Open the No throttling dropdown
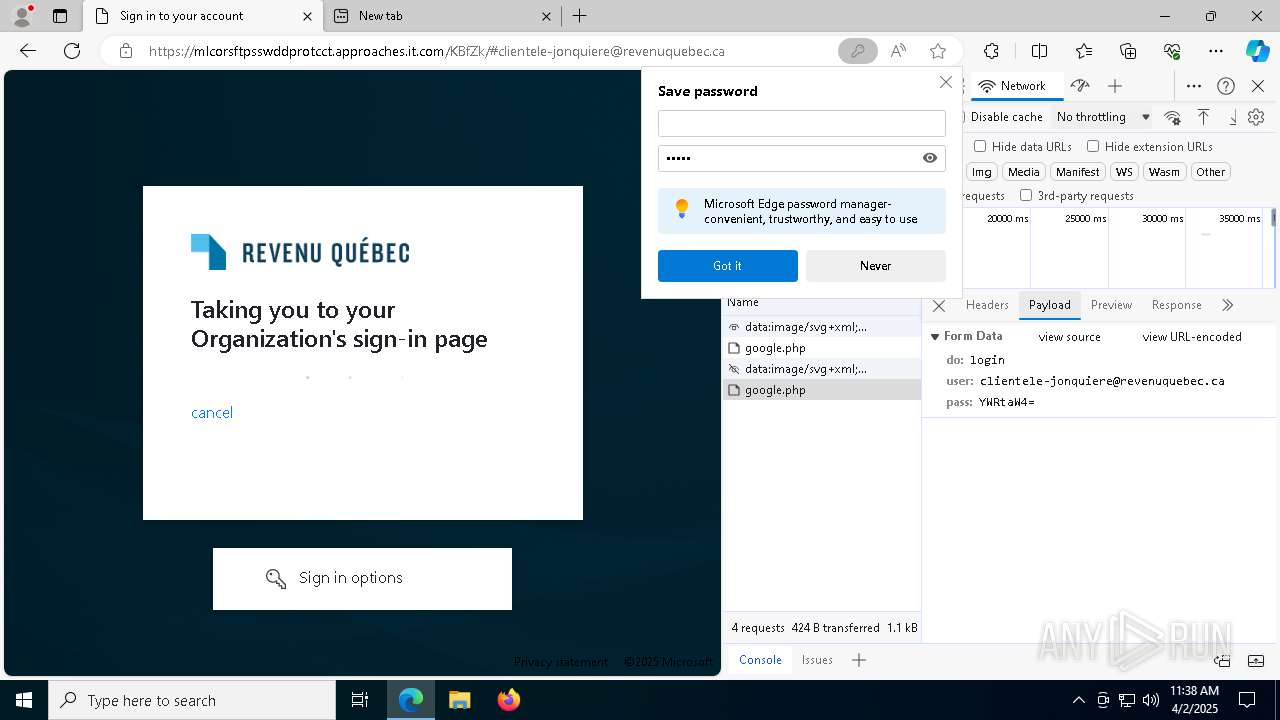Image resolution: width=1280 pixels, height=720 pixels. (x=1103, y=117)
